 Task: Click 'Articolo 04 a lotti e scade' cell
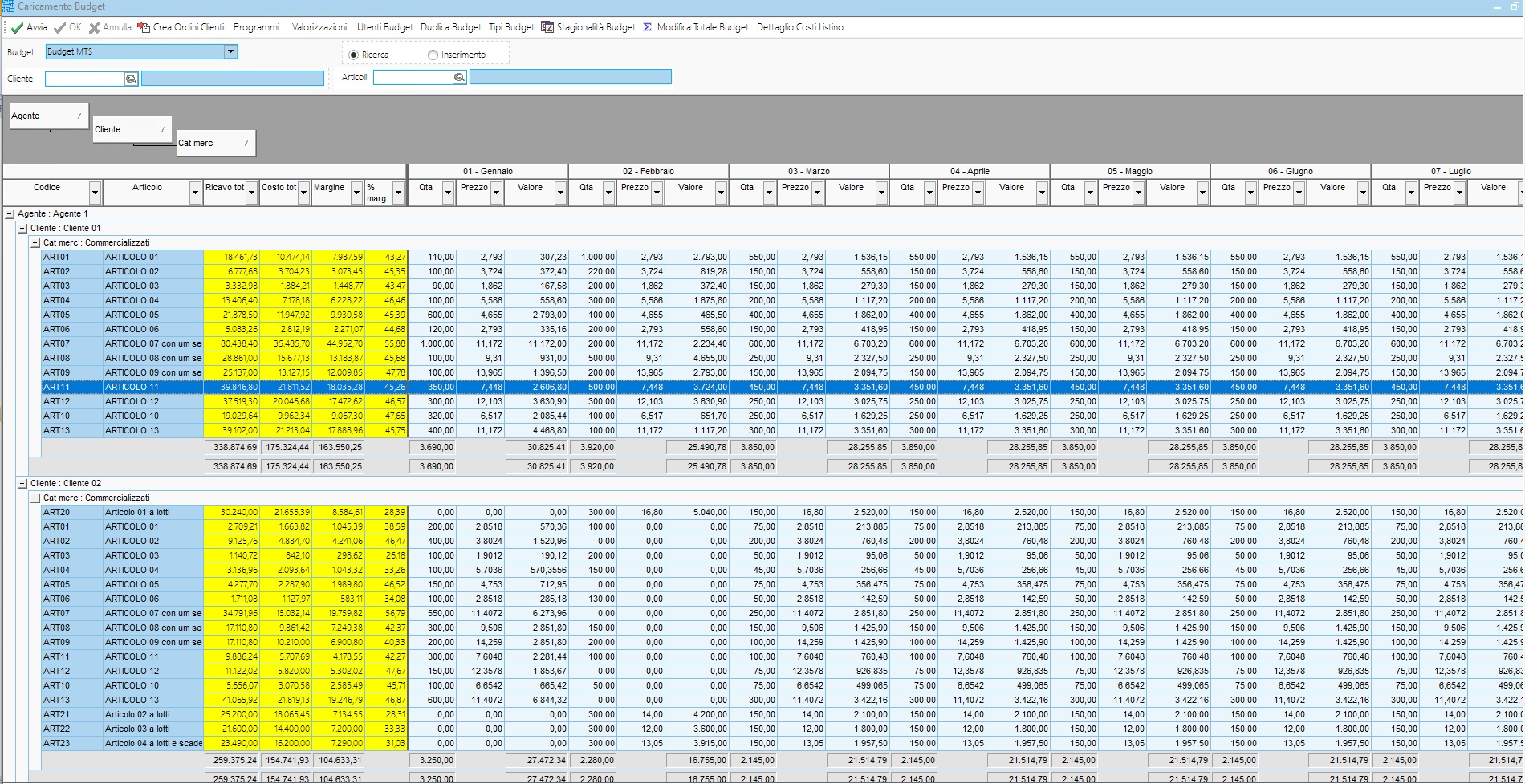pos(153,743)
